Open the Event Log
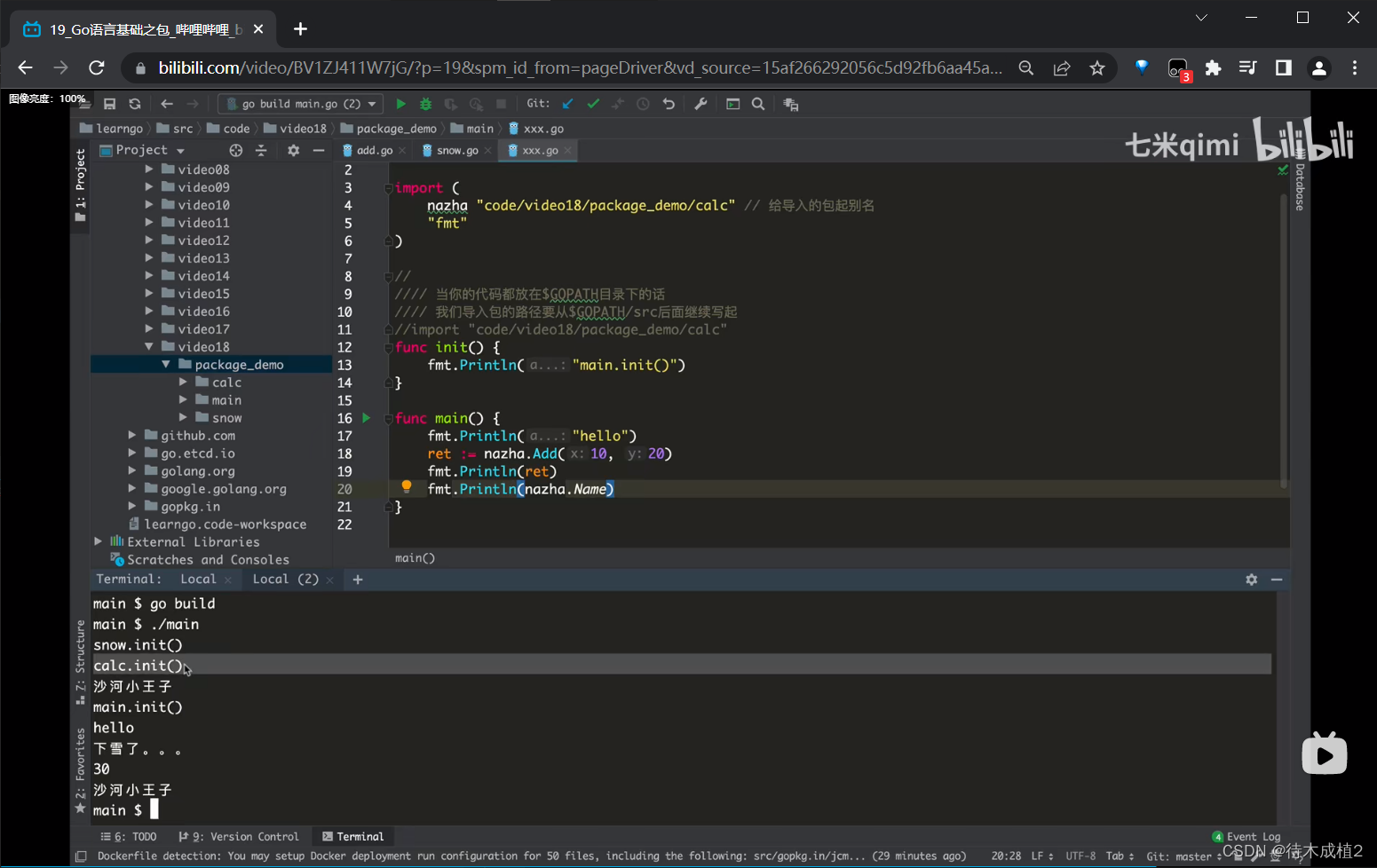This screenshot has width=1377, height=868. [1246, 836]
